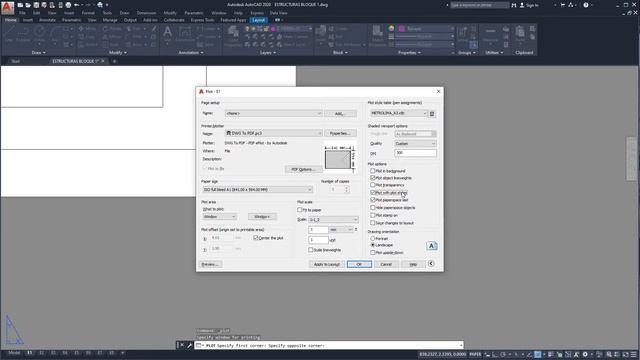Toggle Center the plot checkbox
The height and width of the screenshot is (360, 640).
coord(256,238)
